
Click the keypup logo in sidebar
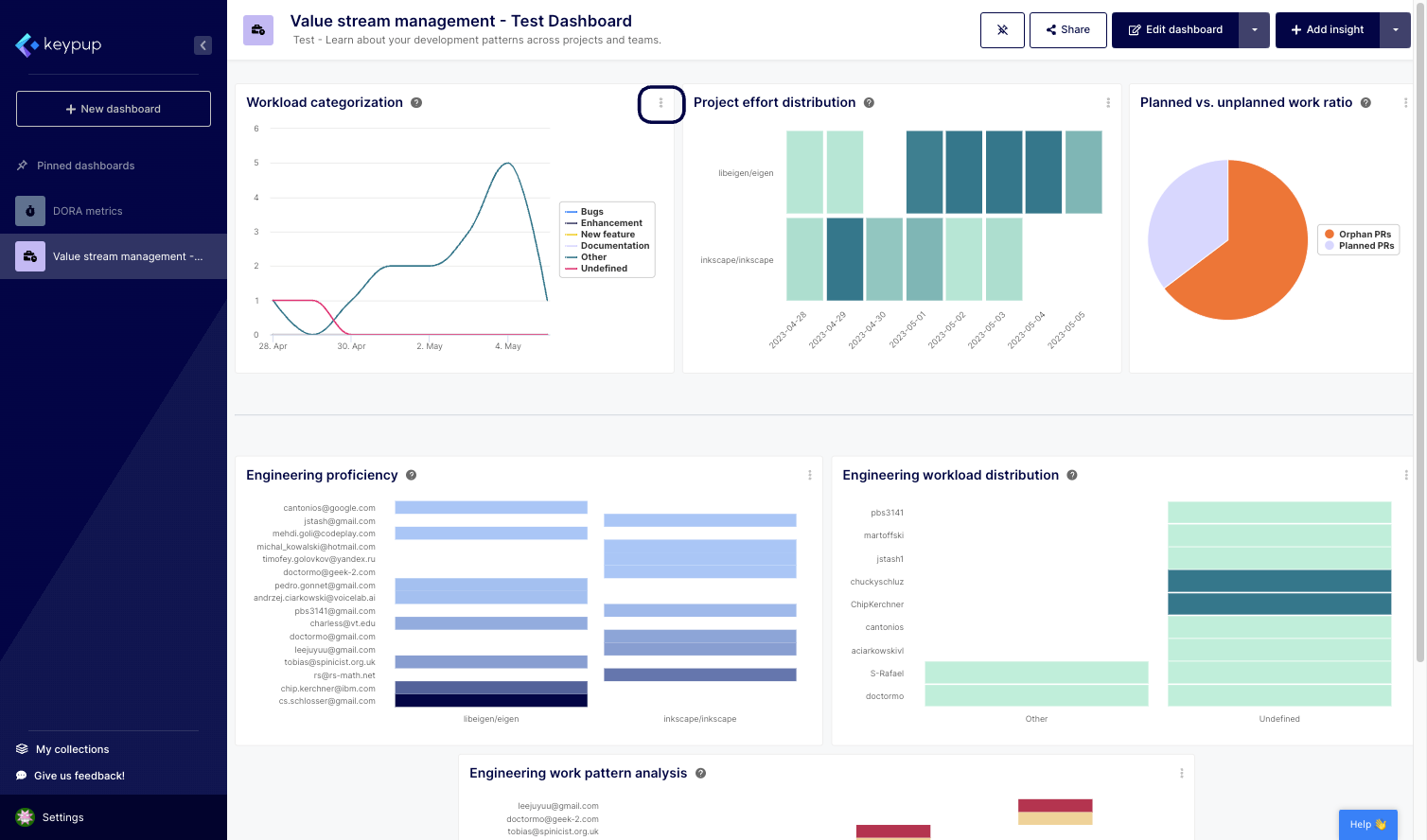[x=59, y=44]
